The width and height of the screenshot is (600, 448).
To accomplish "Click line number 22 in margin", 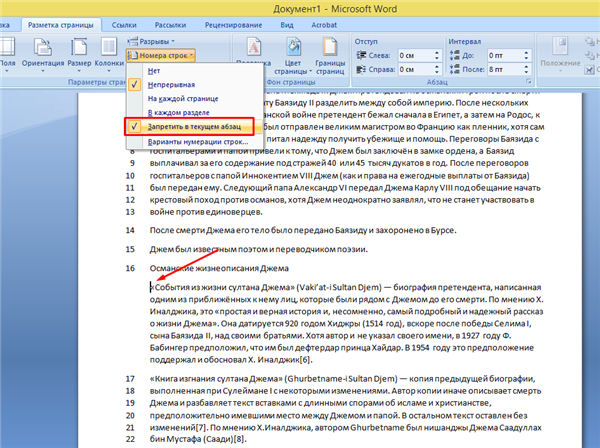I will 130,439.
